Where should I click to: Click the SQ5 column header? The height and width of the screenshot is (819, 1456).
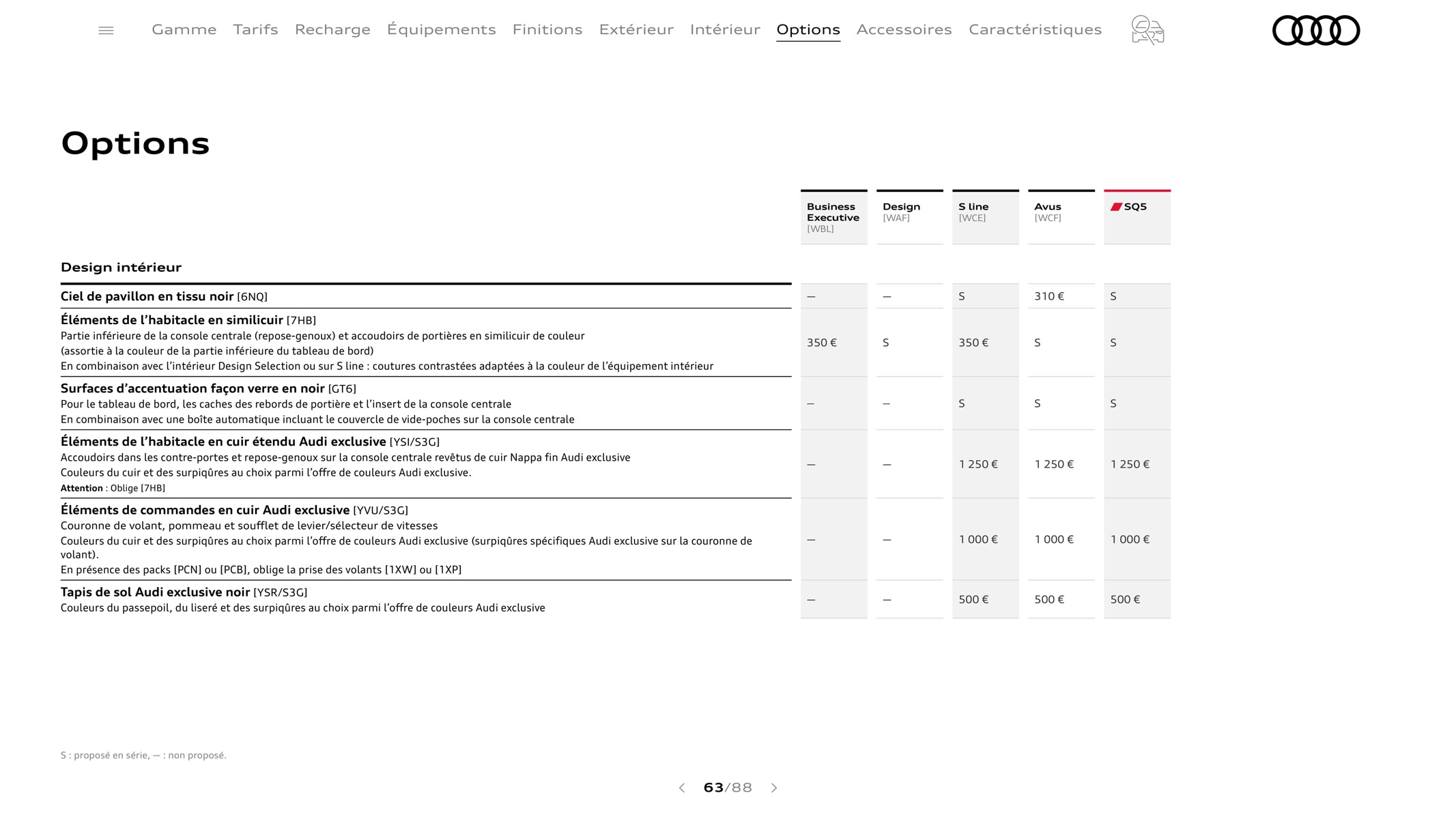pyautogui.click(x=1137, y=217)
